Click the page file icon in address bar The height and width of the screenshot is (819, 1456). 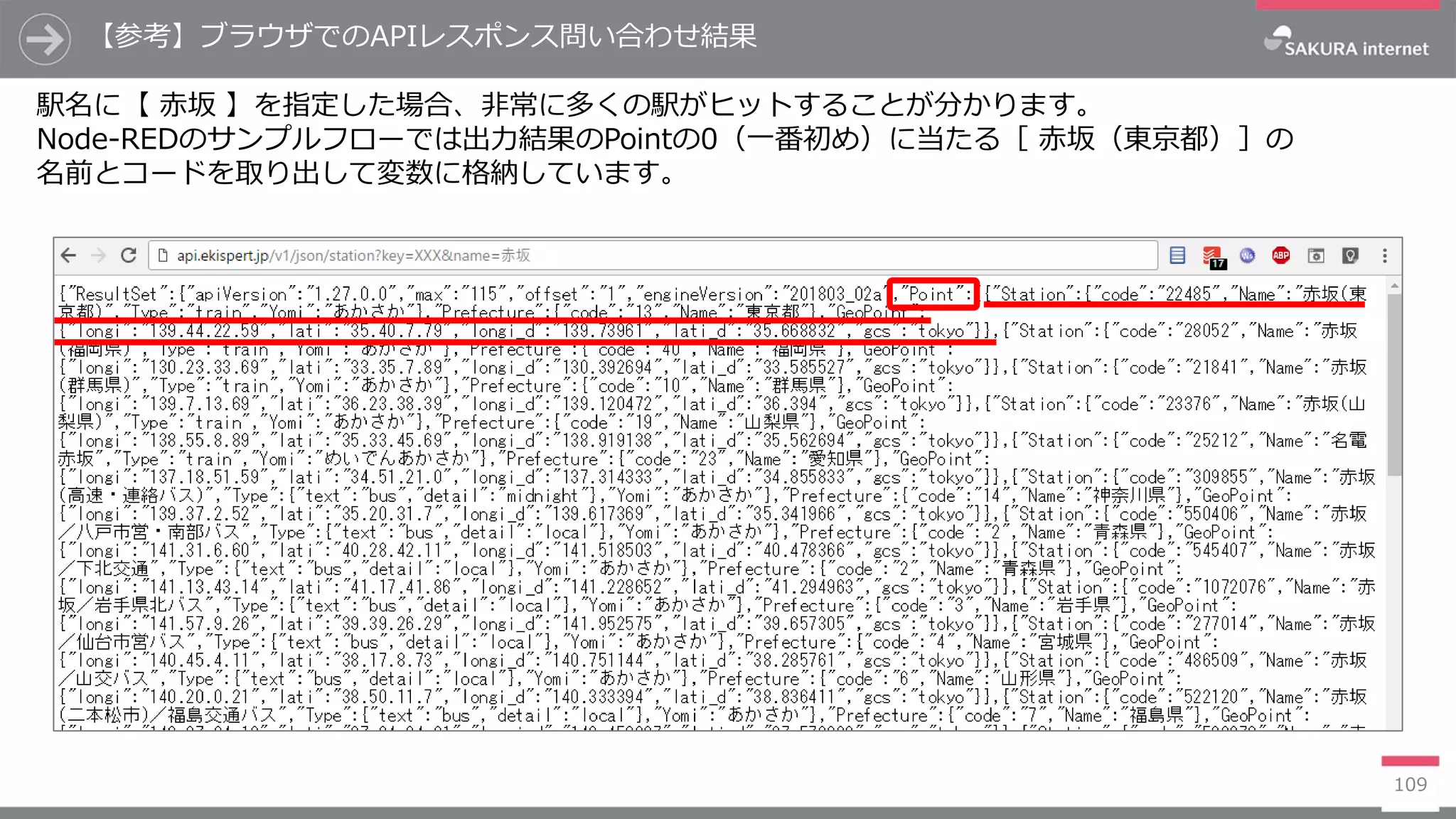163,255
